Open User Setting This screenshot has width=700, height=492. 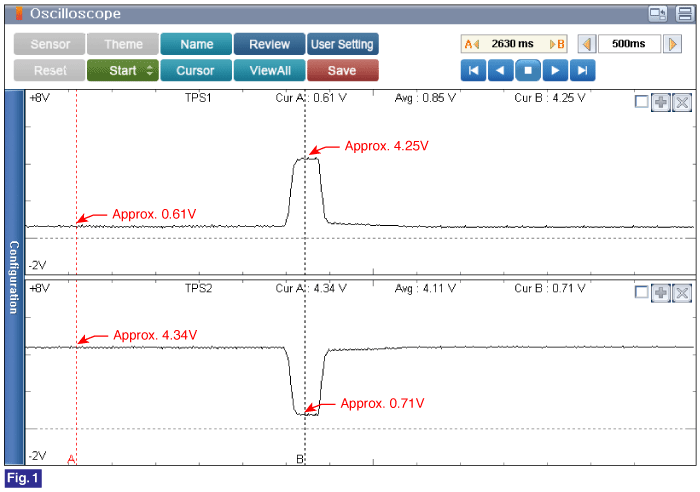(x=342, y=44)
